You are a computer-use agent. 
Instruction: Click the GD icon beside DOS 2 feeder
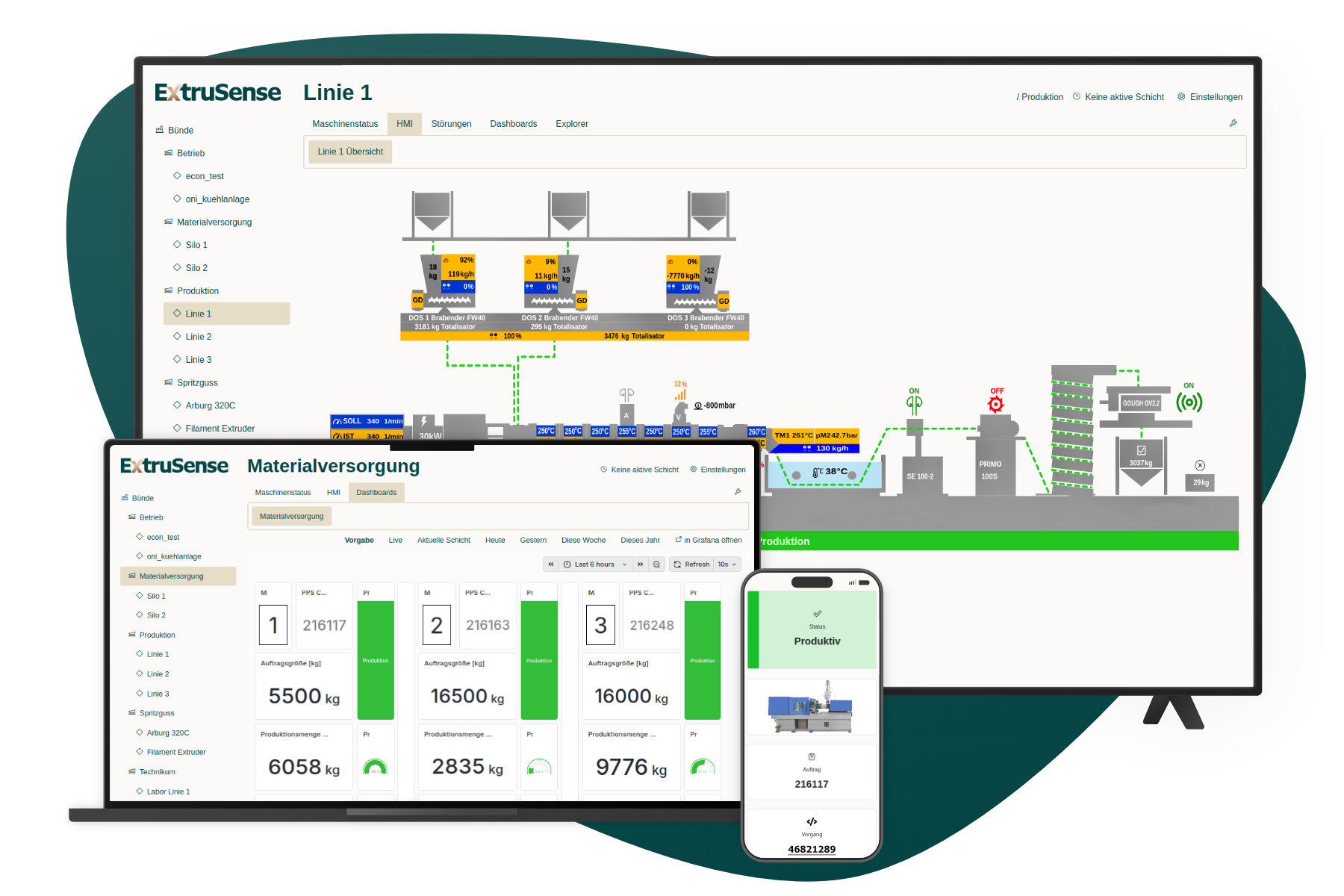pos(582,301)
